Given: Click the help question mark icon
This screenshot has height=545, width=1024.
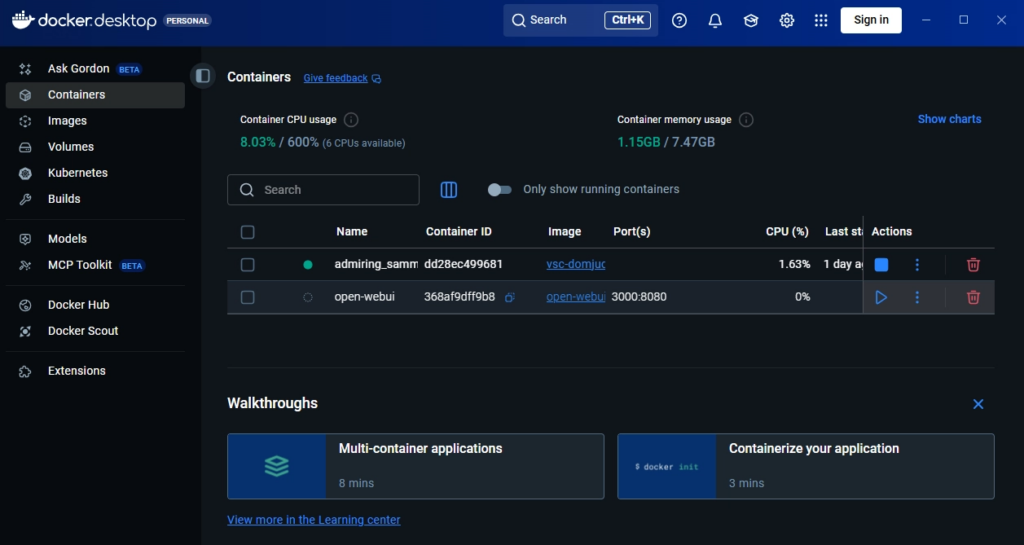Looking at the screenshot, I should (x=679, y=20).
